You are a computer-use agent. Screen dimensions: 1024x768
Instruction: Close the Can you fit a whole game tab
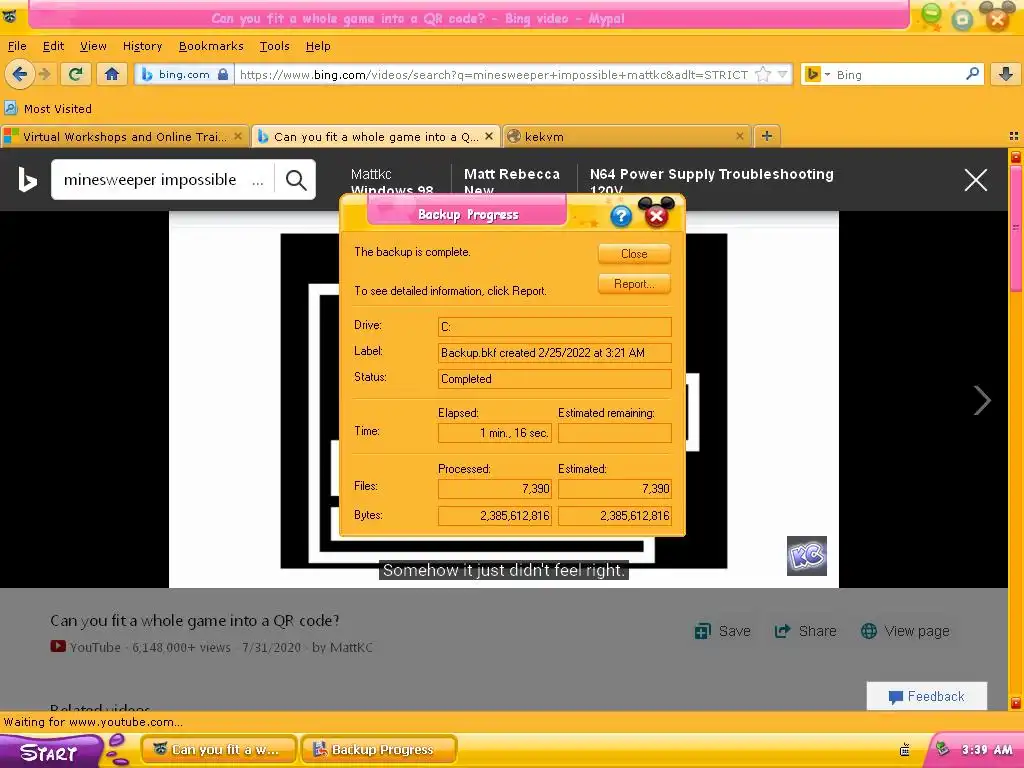click(x=488, y=136)
